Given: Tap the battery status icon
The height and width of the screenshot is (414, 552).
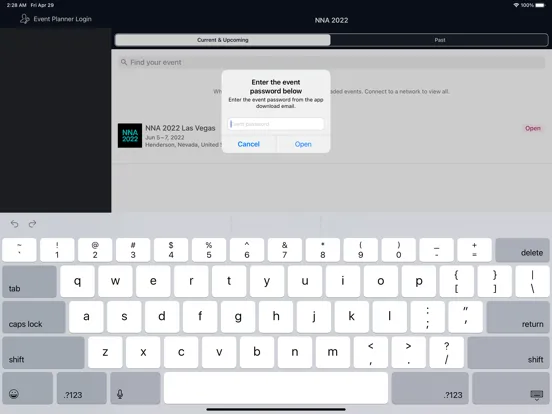Looking at the screenshot, I should click(540, 5).
